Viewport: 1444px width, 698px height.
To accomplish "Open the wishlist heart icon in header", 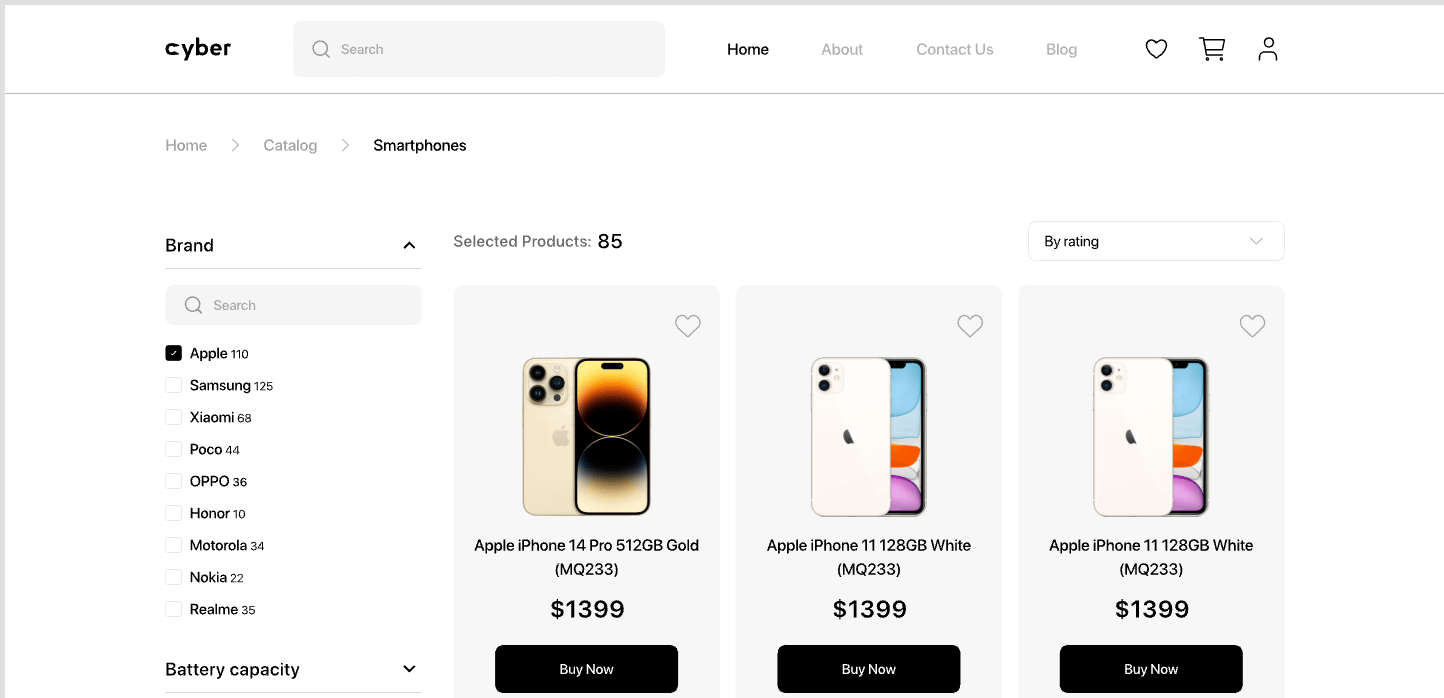I will [x=1156, y=49].
